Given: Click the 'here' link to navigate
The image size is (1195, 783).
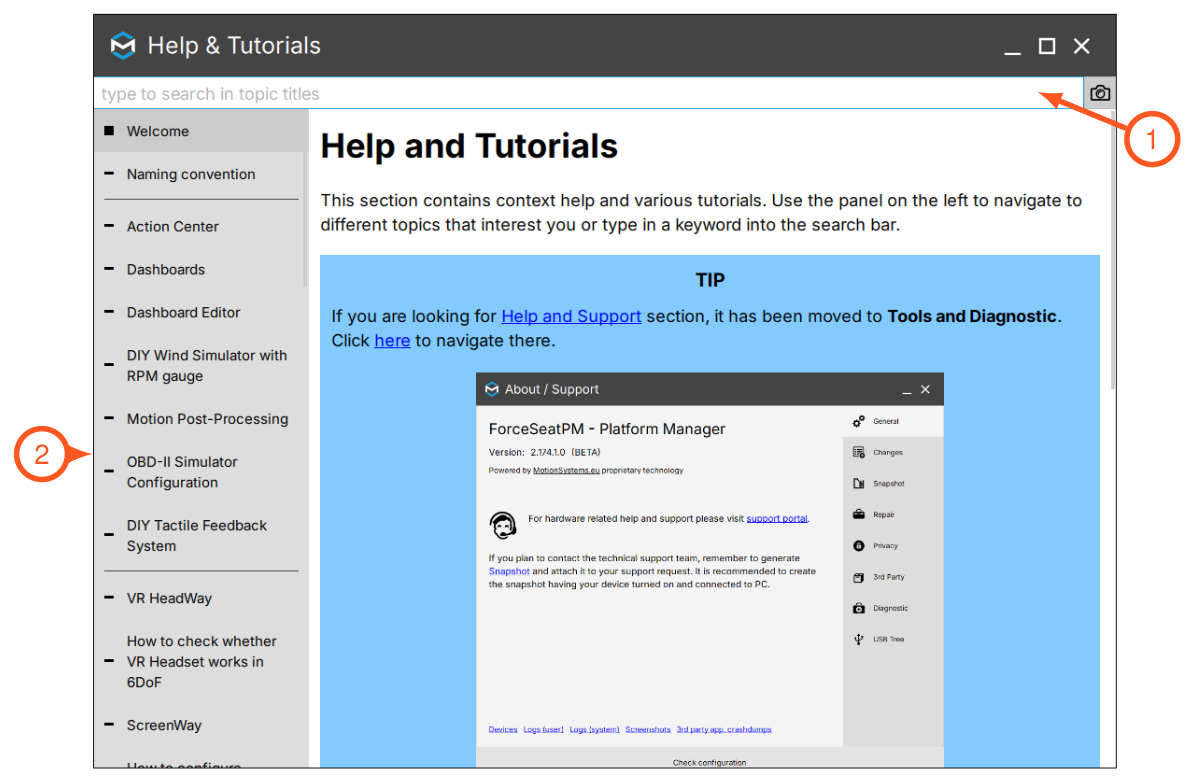Looking at the screenshot, I should [392, 341].
